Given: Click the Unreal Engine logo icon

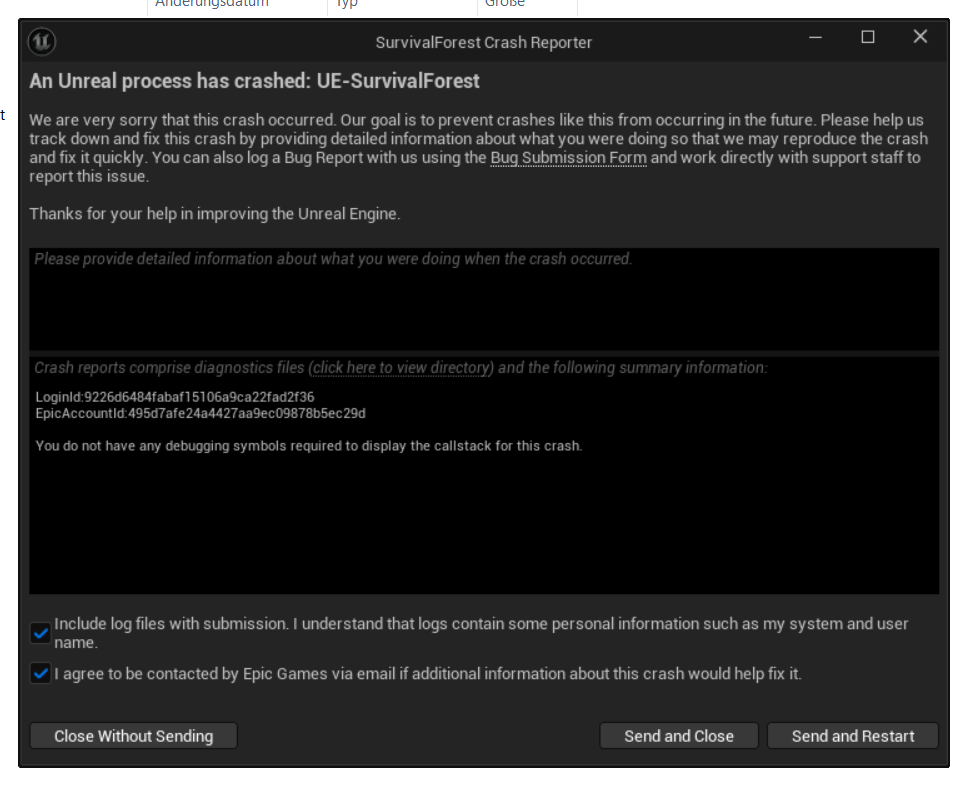Looking at the screenshot, I should pyautogui.click(x=43, y=42).
